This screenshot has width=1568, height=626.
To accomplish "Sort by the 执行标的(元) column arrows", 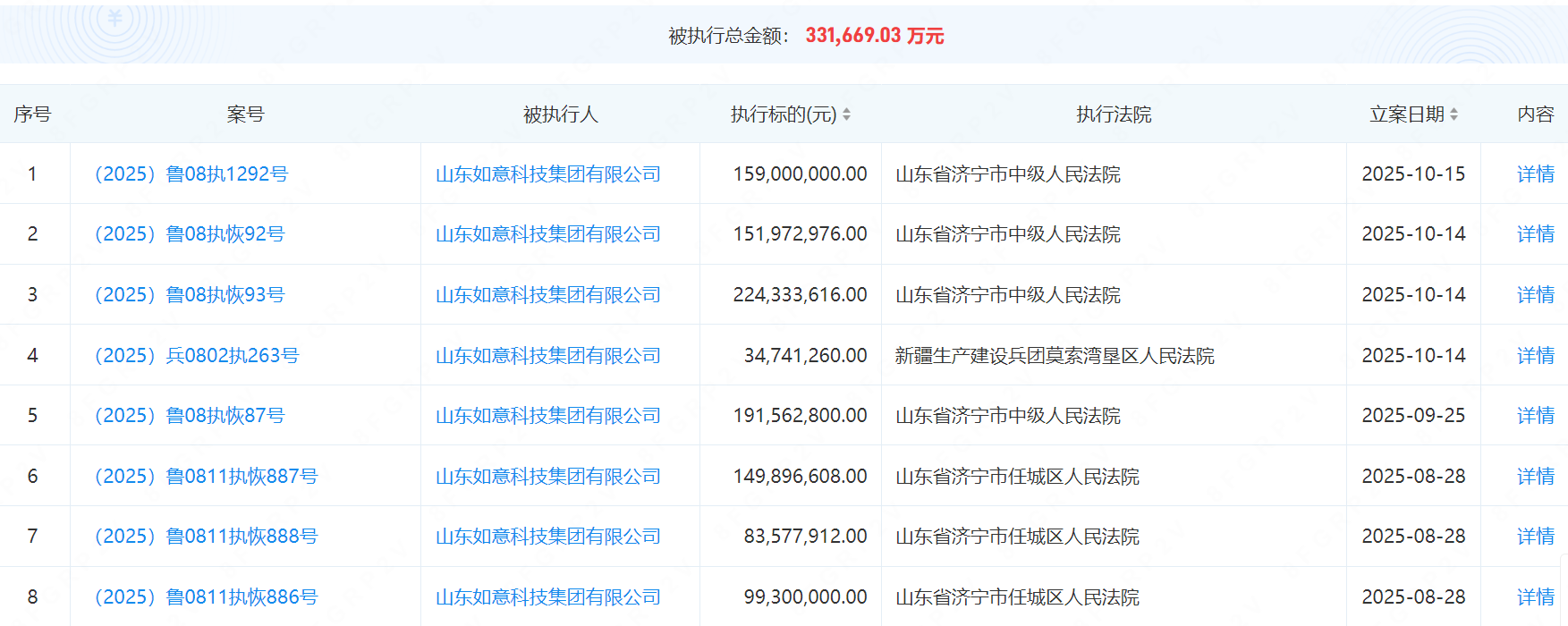I will coord(846,114).
